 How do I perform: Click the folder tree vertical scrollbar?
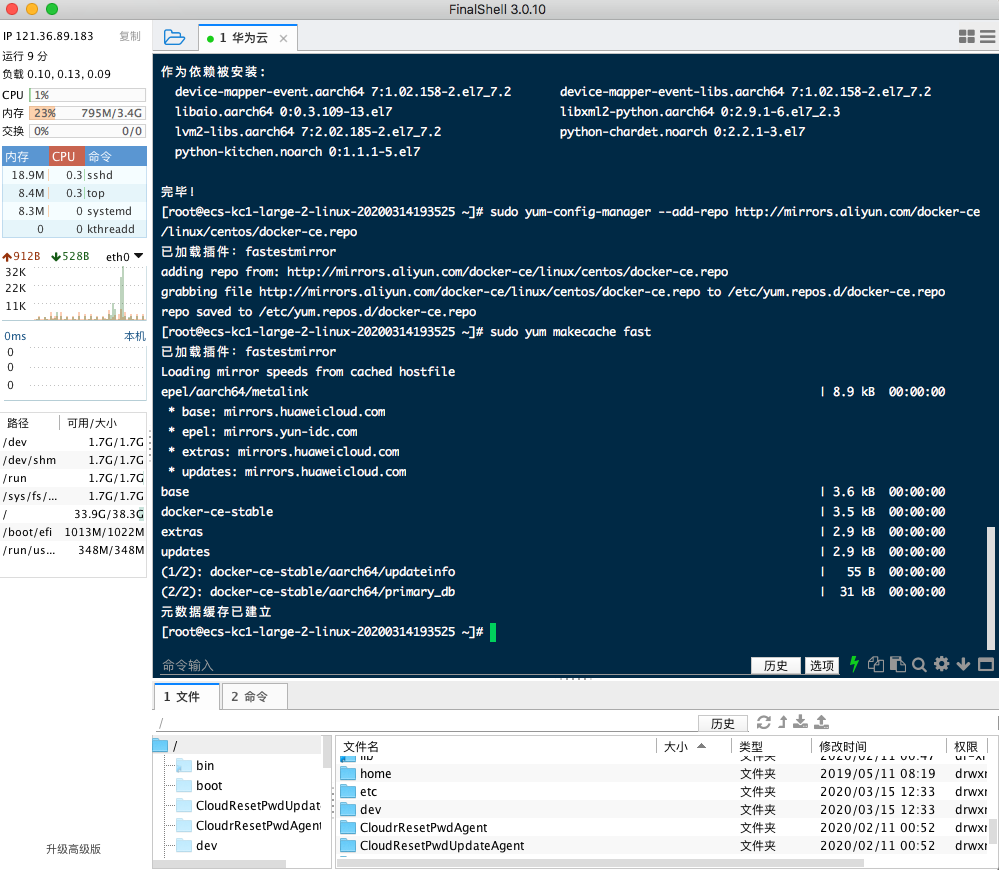point(327,753)
